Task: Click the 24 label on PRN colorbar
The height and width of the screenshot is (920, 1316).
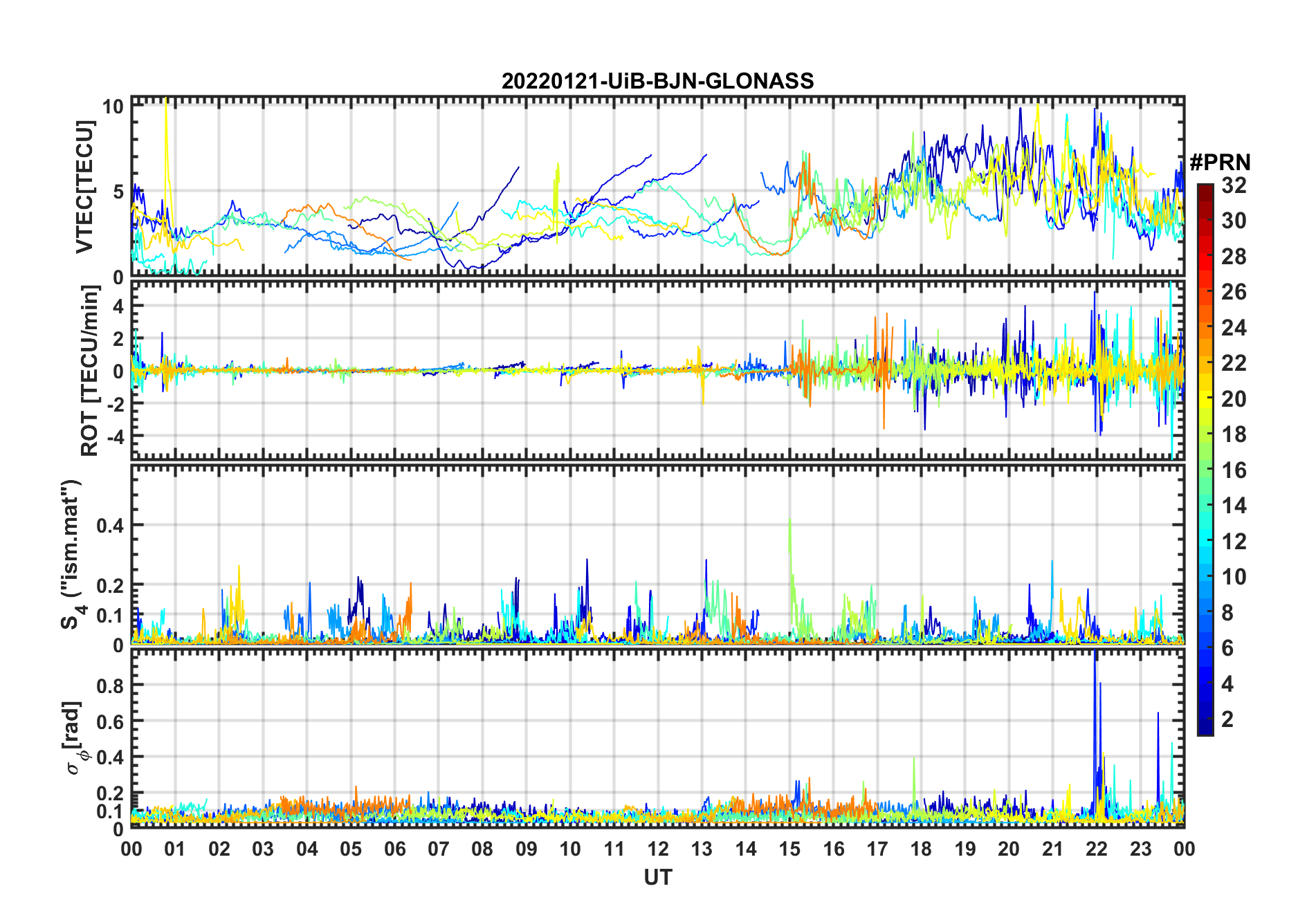Action: (x=1234, y=328)
